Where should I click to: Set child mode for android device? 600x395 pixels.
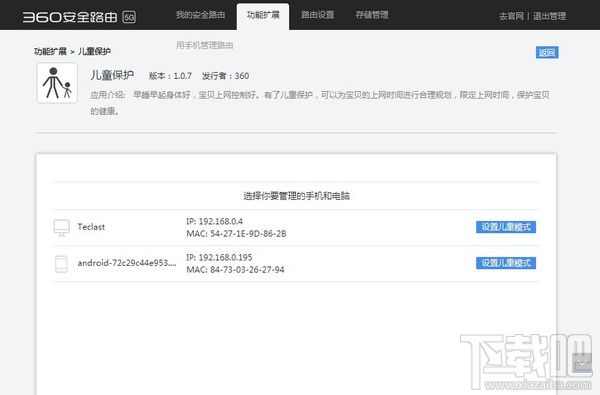tap(506, 263)
